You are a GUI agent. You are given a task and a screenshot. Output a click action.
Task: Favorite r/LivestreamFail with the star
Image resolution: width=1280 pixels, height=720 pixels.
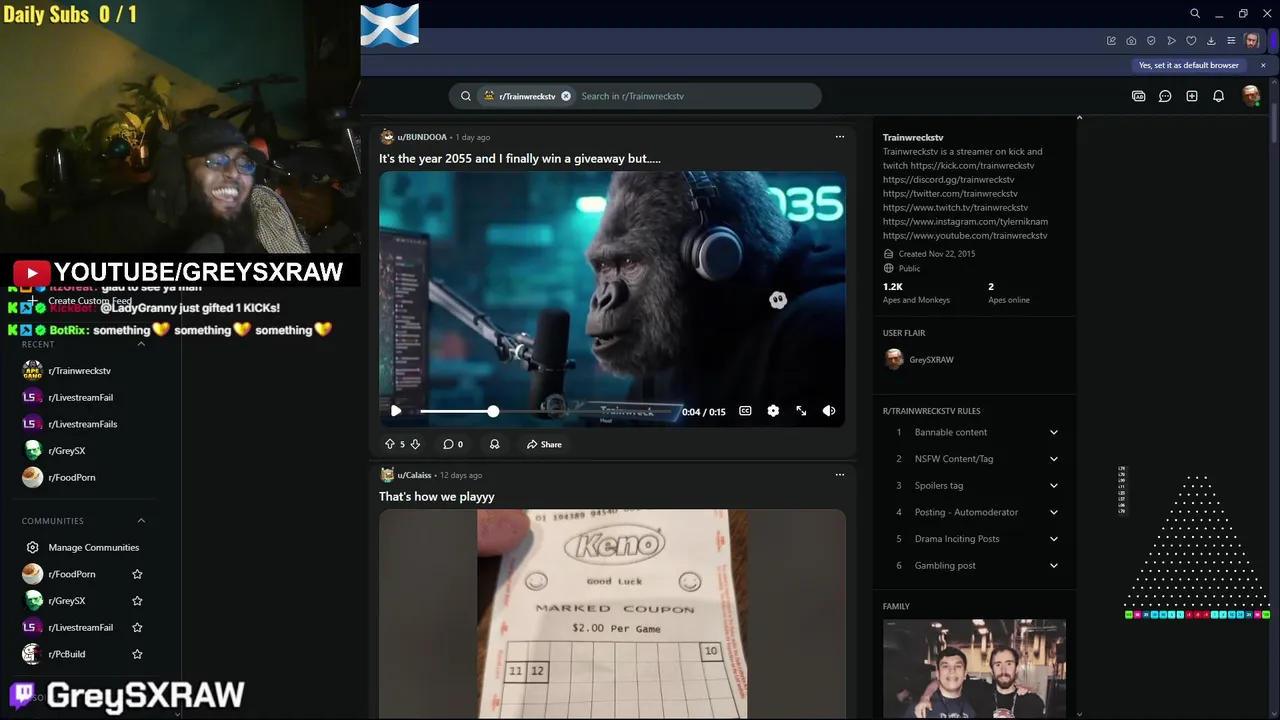tap(137, 627)
